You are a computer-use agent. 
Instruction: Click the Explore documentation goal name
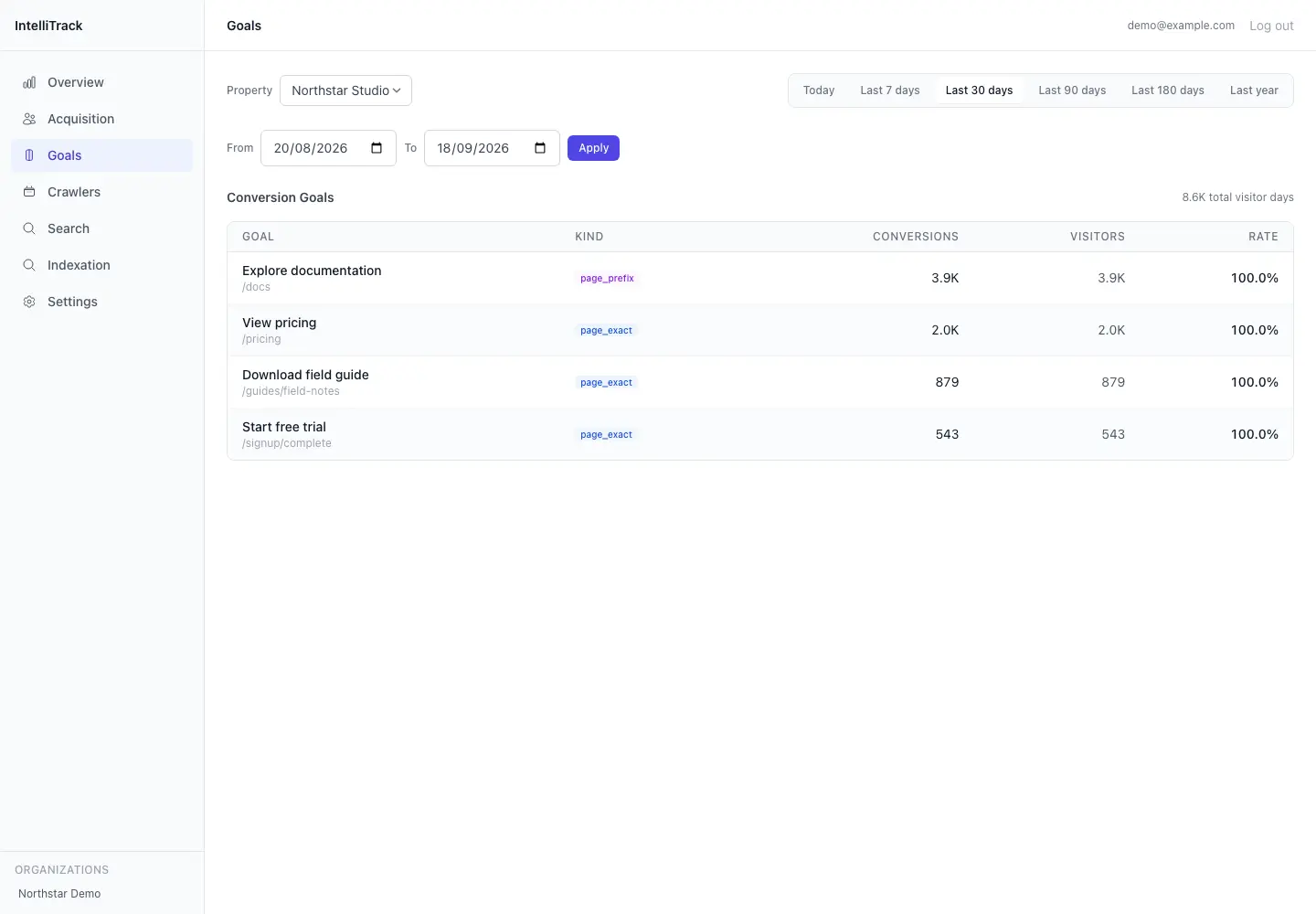(x=312, y=271)
